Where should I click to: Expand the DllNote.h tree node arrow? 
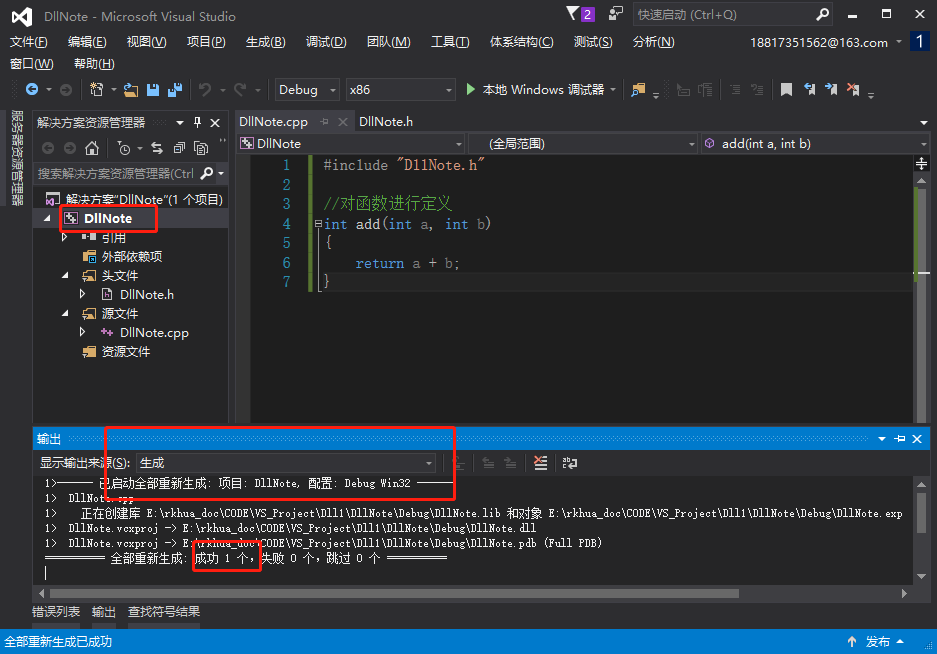[83, 294]
